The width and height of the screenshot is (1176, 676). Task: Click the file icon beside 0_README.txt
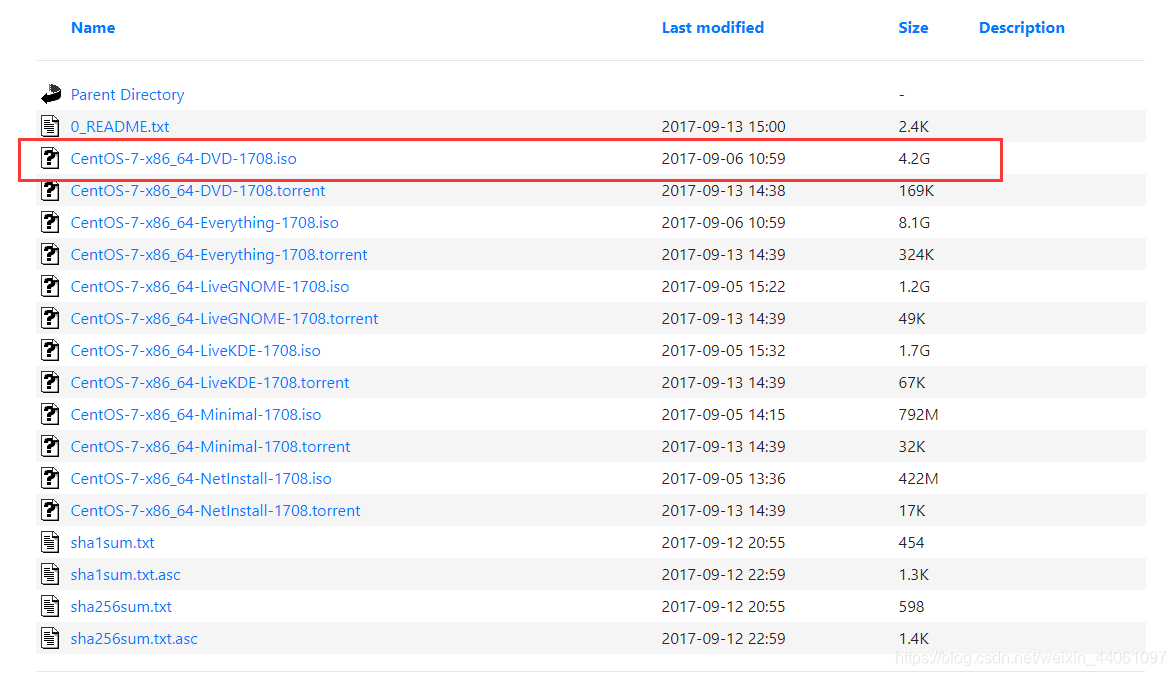(50, 126)
